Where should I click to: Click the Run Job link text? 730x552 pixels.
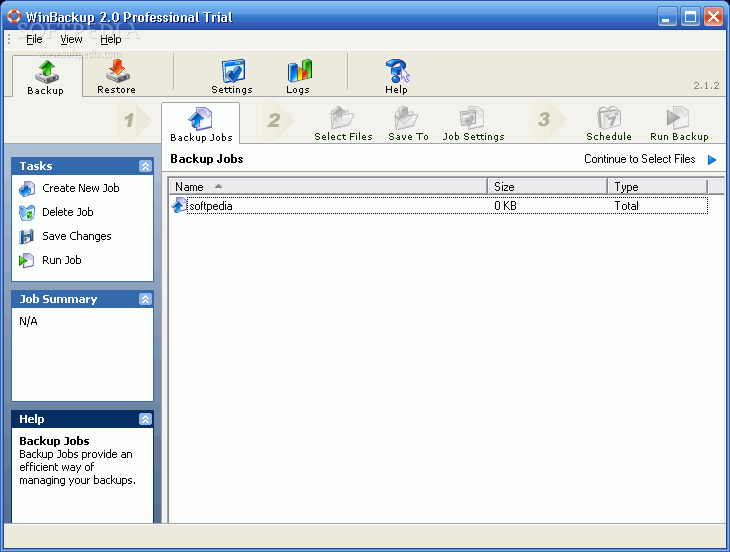(x=61, y=260)
